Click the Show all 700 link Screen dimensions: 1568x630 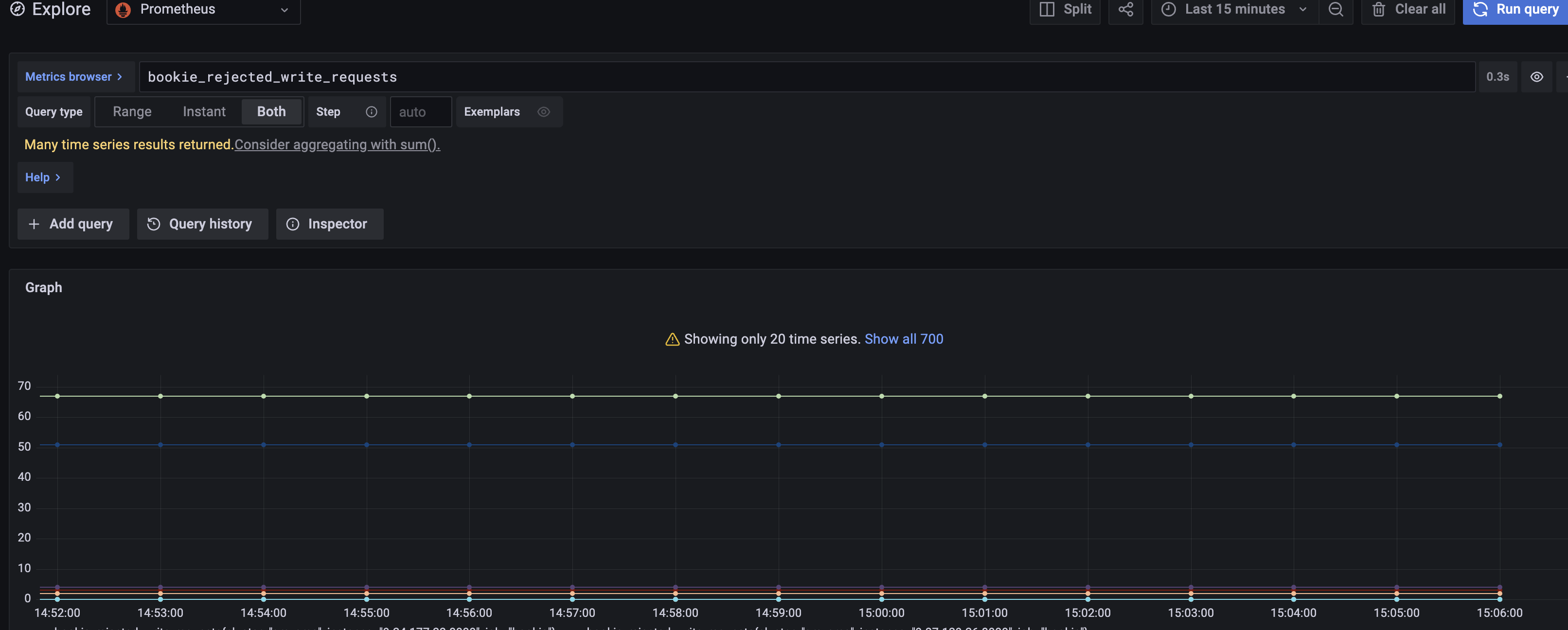[x=904, y=339]
